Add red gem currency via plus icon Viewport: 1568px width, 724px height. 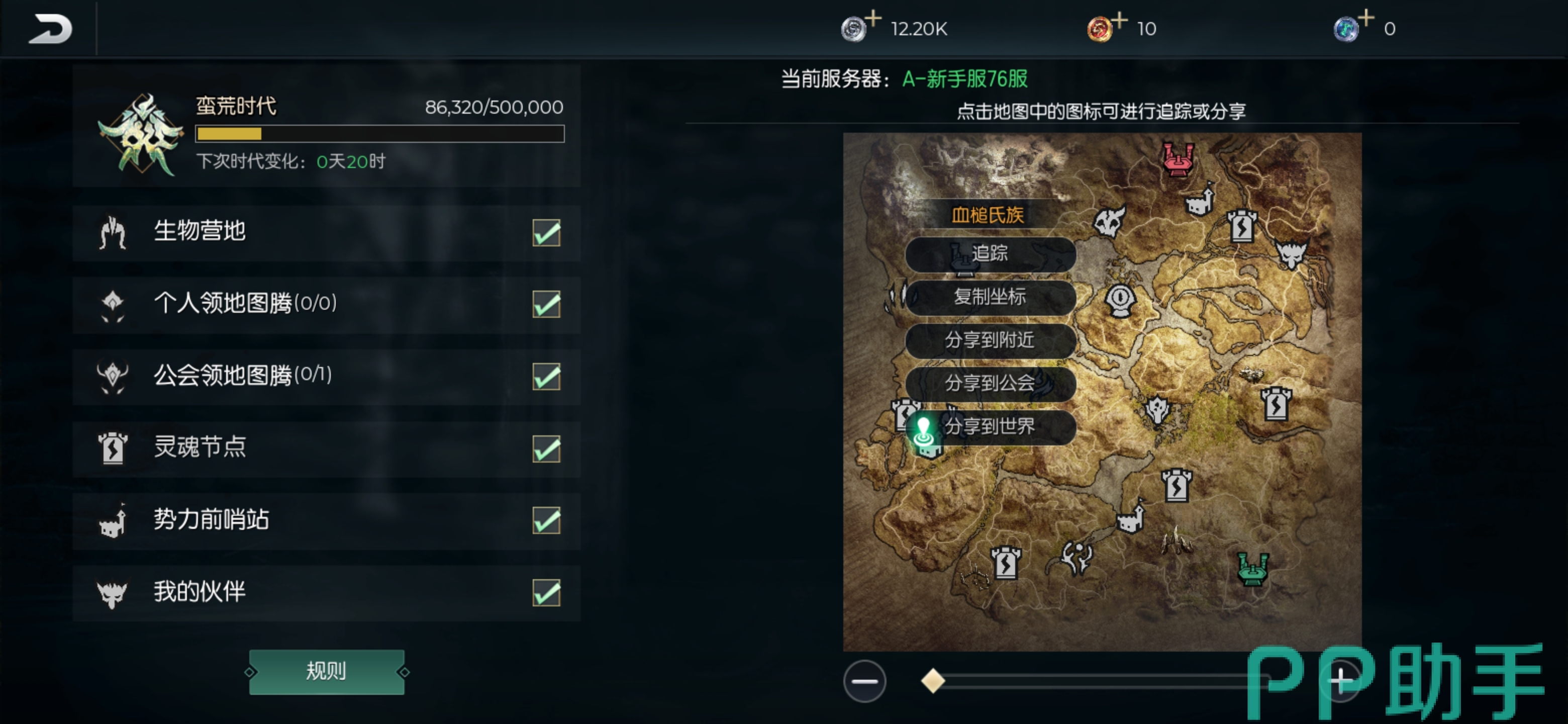coord(1119,20)
